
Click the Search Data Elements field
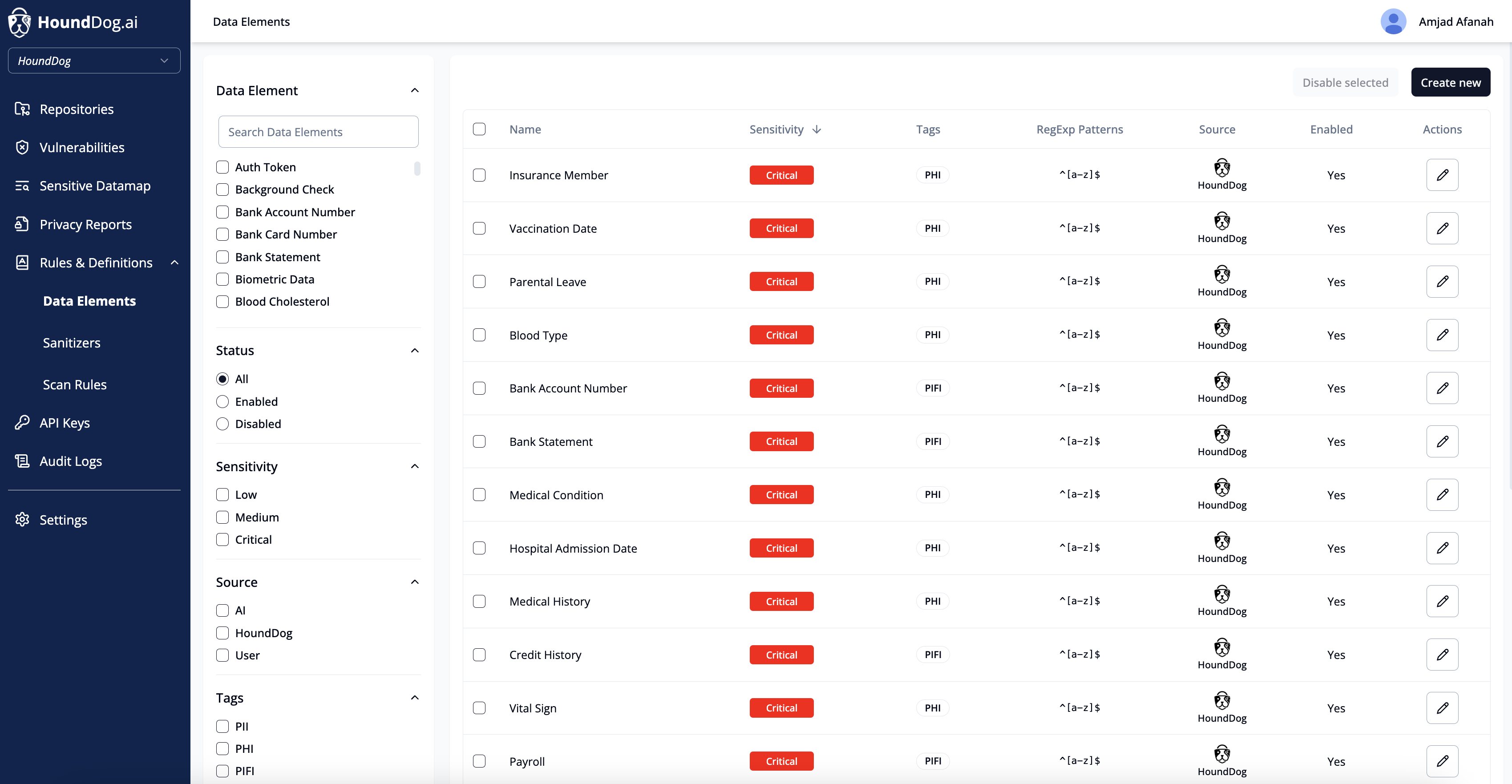(318, 131)
